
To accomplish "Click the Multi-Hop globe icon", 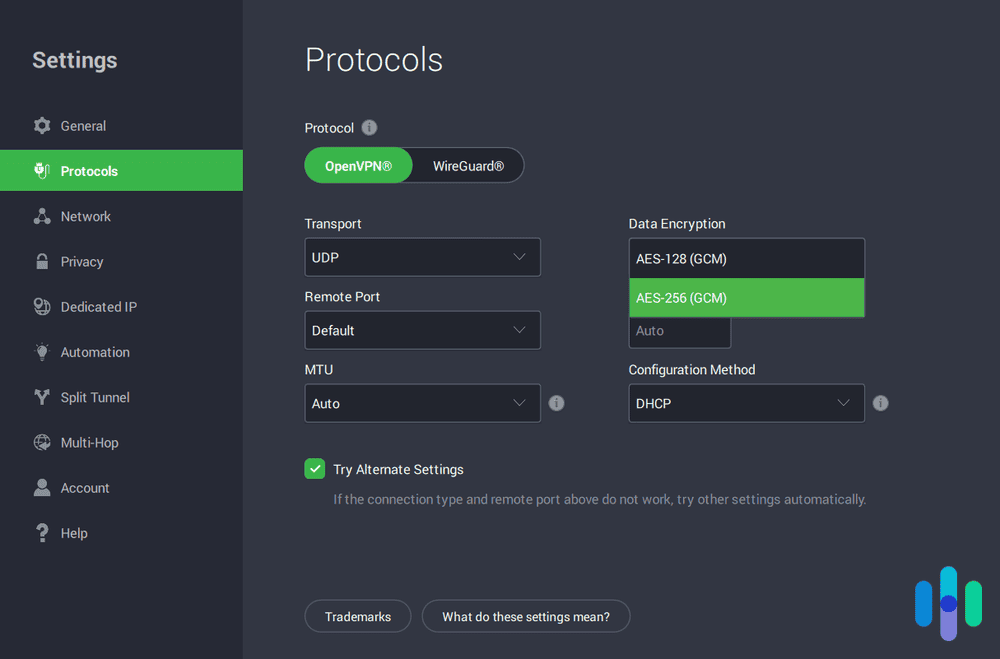I will click(x=41, y=442).
